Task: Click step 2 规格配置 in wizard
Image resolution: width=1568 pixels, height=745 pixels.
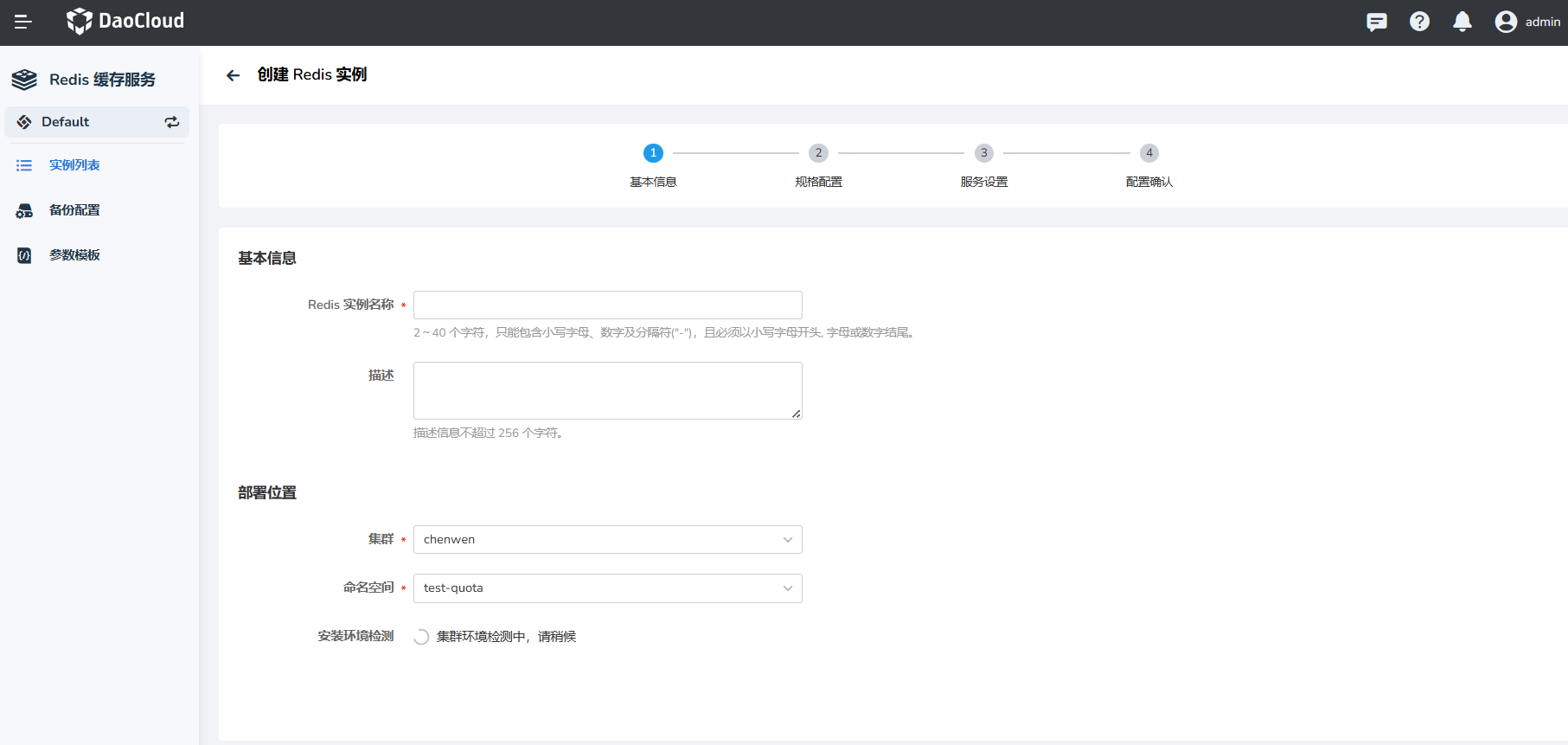Action: pos(818,153)
